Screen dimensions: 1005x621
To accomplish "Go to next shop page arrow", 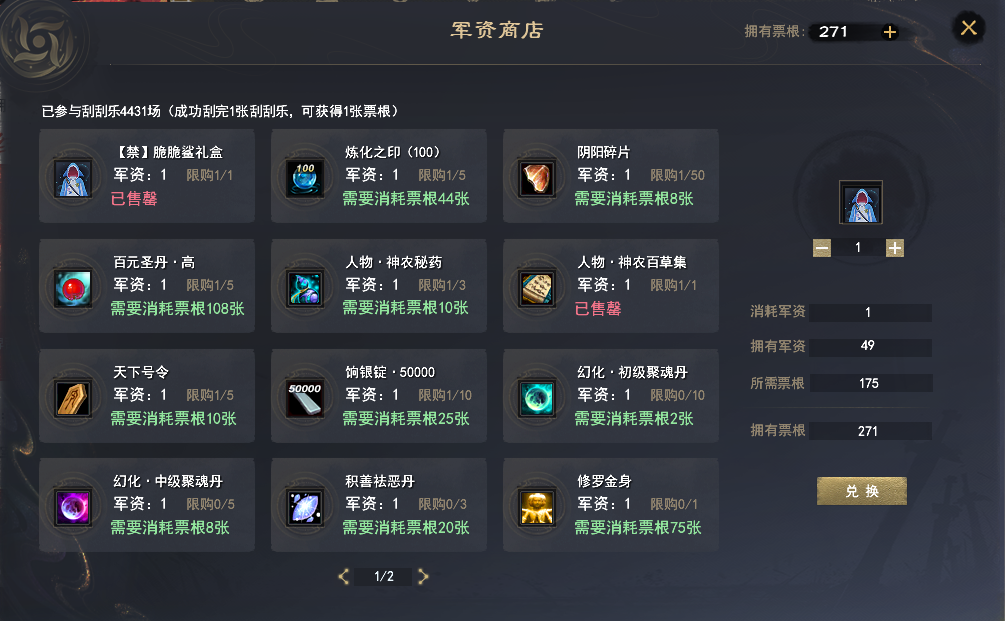I will point(423,577).
